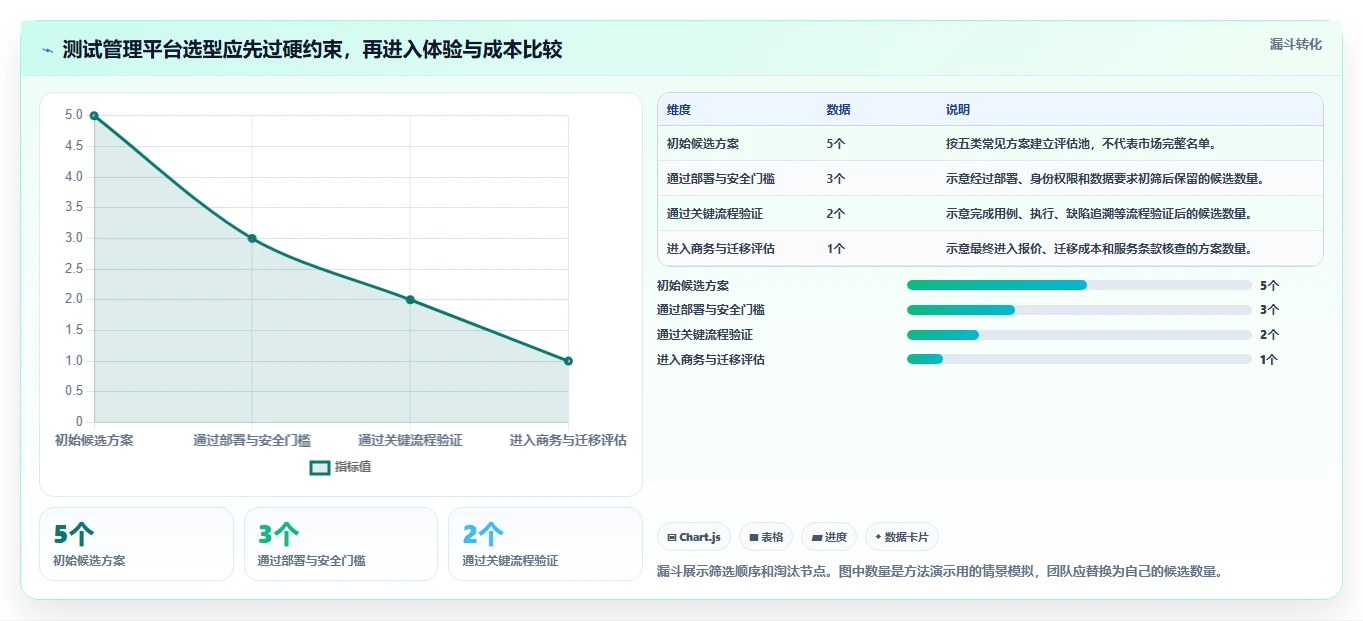Click the 漏斗转化 label in header
This screenshot has width=1363, height=621.
click(1295, 44)
